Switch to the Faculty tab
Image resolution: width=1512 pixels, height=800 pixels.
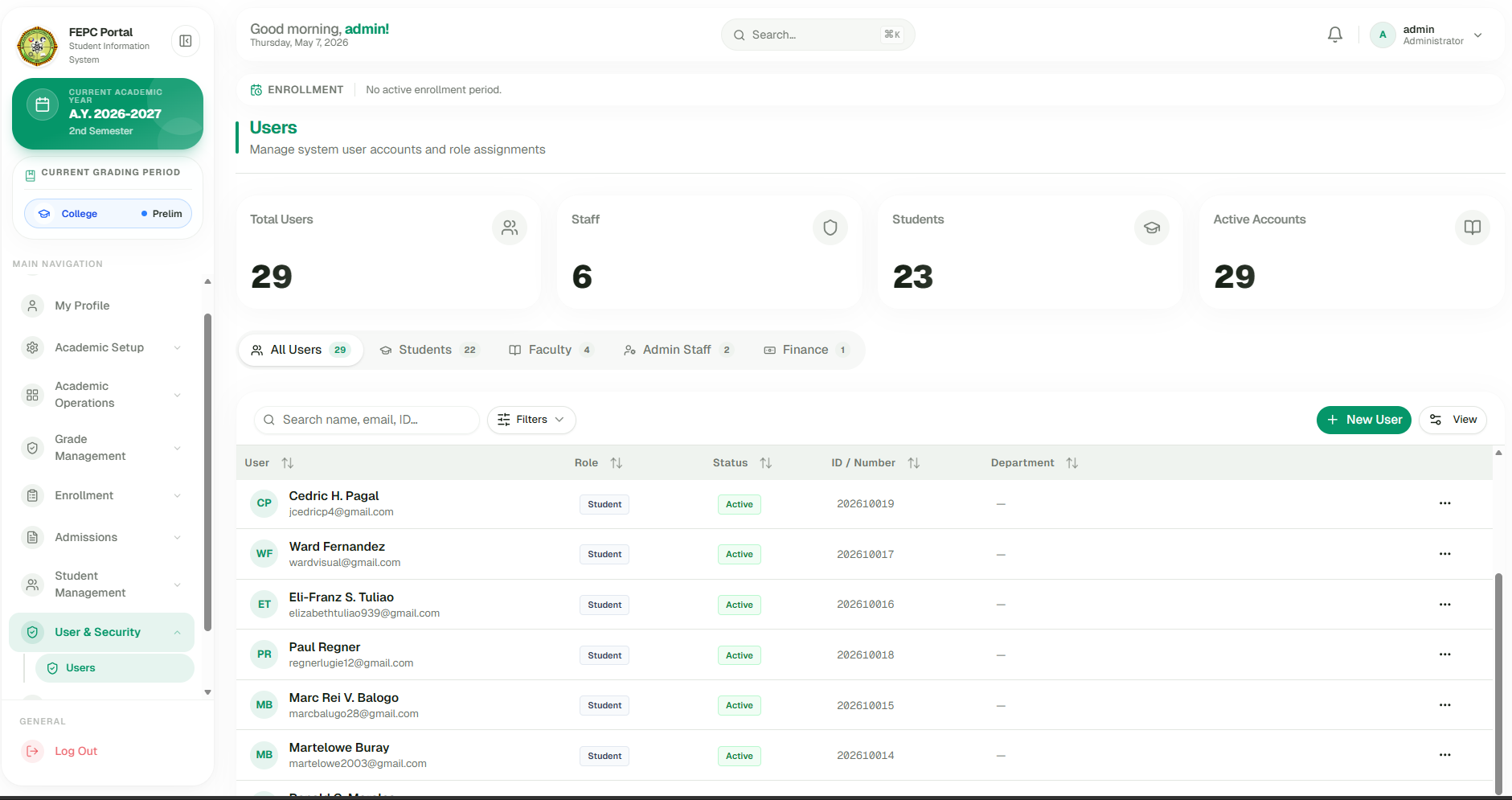(551, 350)
